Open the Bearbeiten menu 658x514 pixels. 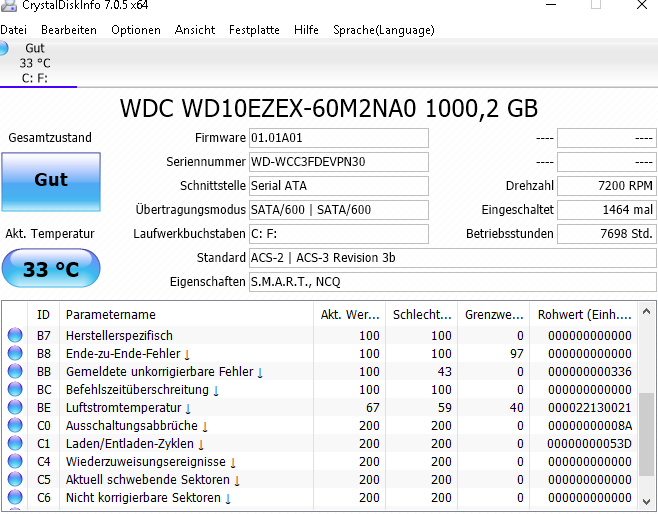(x=69, y=30)
